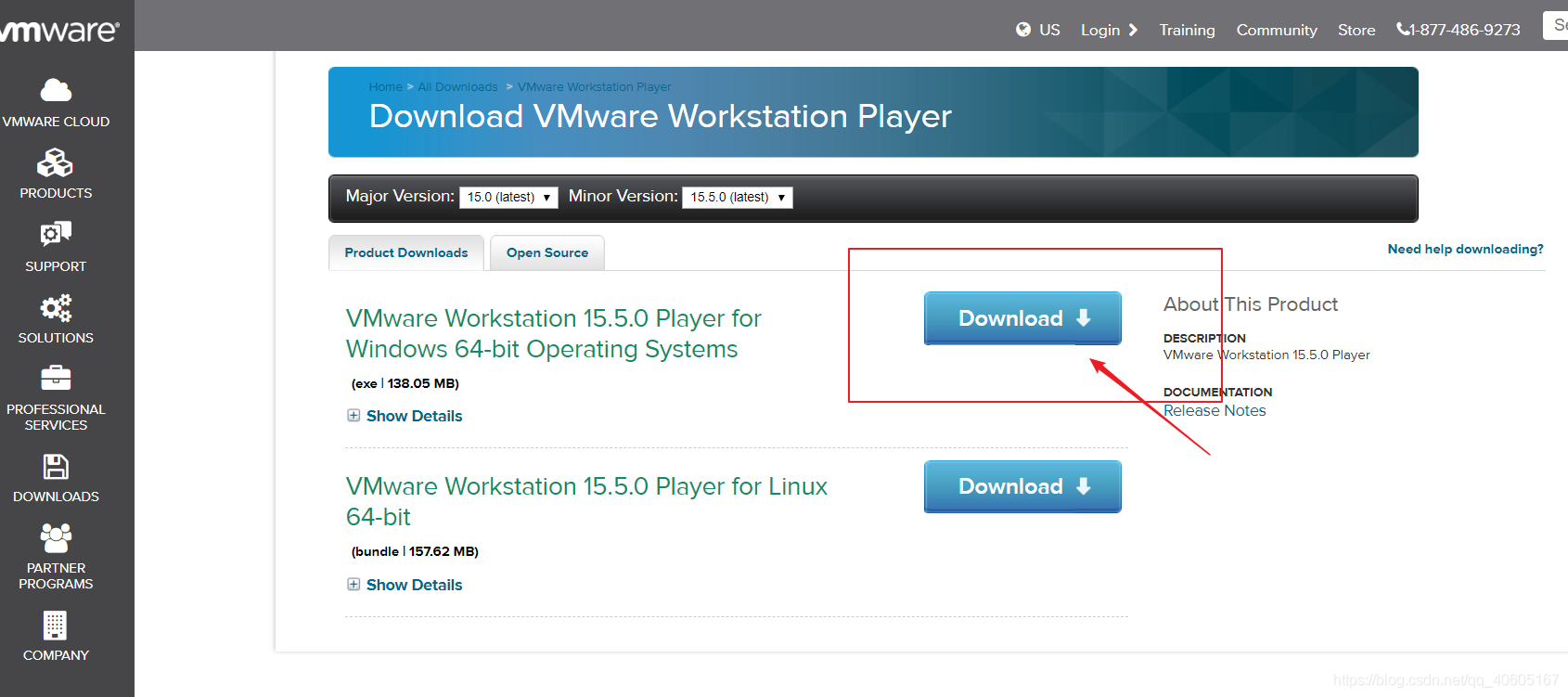Open the Solutions gears icon
The height and width of the screenshot is (697, 1568).
pyautogui.click(x=56, y=308)
